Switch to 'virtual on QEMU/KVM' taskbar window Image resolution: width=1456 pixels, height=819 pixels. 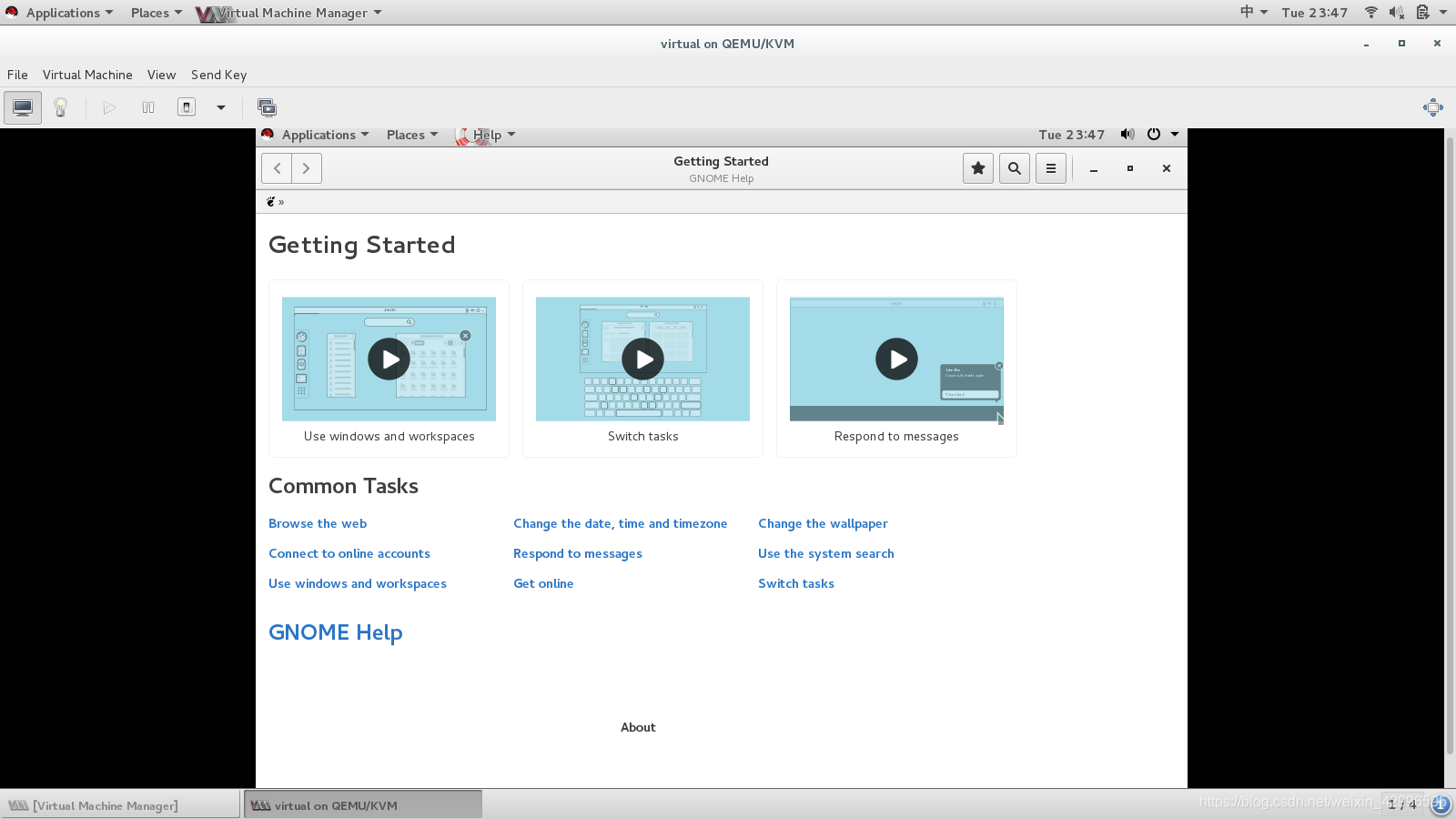pyautogui.click(x=363, y=805)
